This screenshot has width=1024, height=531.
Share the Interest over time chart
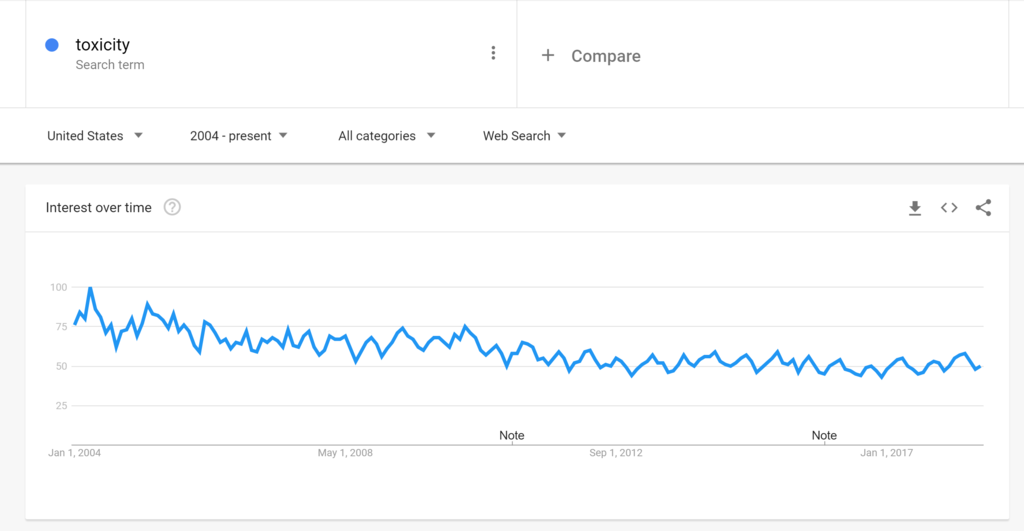coord(984,208)
